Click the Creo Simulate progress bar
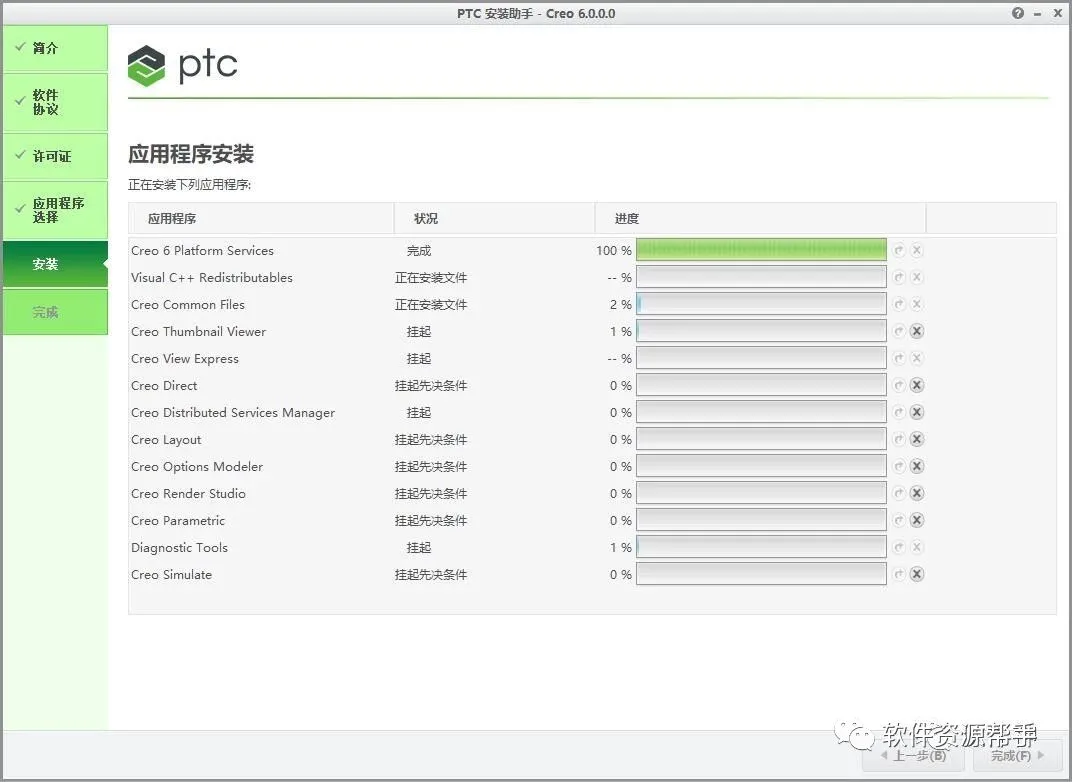The height and width of the screenshot is (782, 1072). point(761,574)
